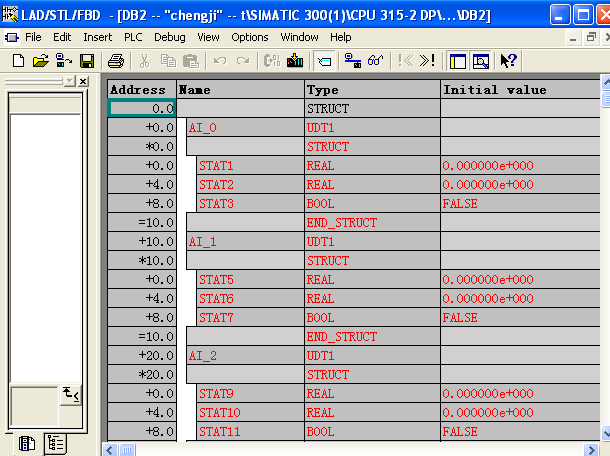Open the Debug menu
The height and width of the screenshot is (456, 610).
pyautogui.click(x=170, y=37)
